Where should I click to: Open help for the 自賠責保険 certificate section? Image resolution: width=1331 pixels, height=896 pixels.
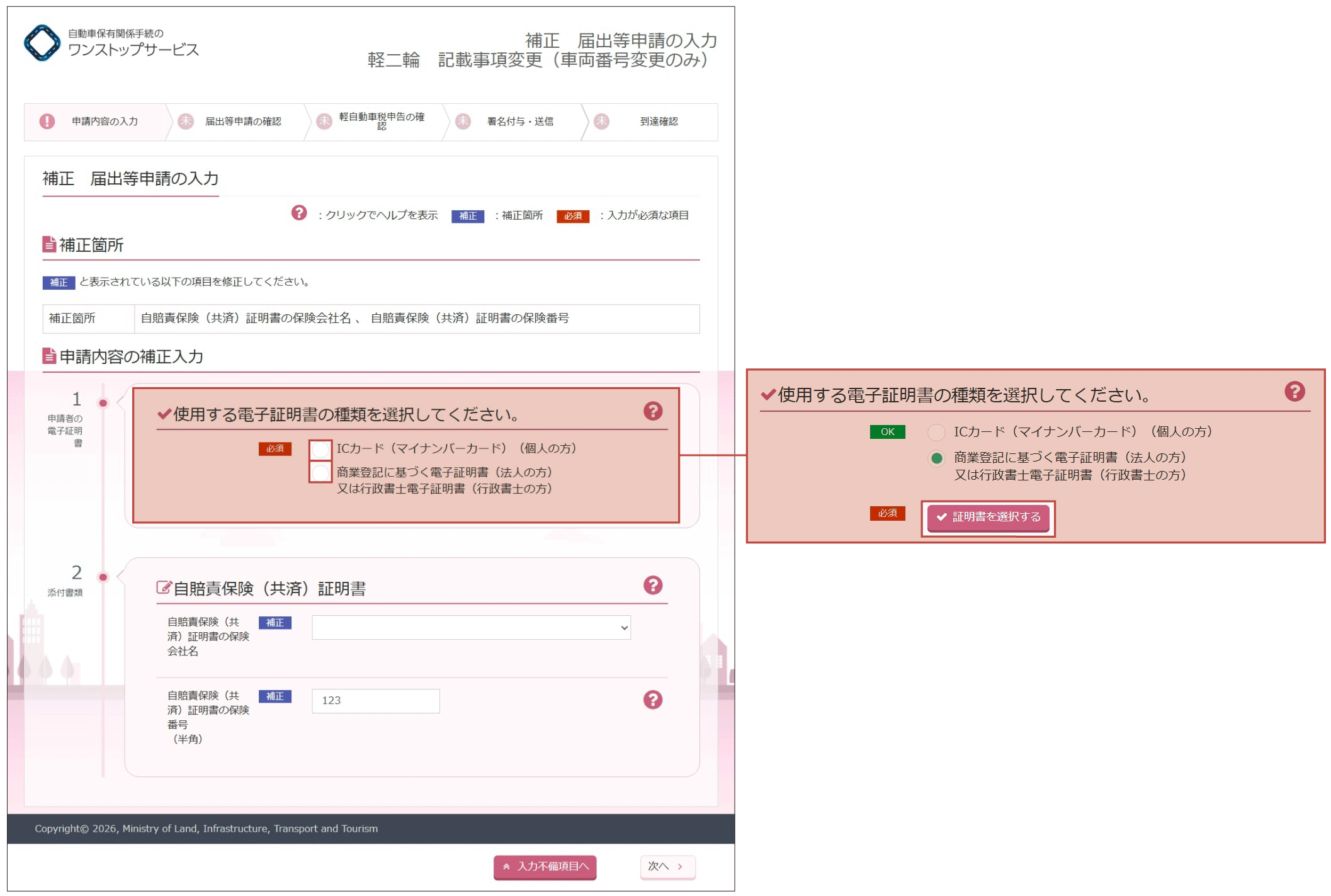point(653,586)
